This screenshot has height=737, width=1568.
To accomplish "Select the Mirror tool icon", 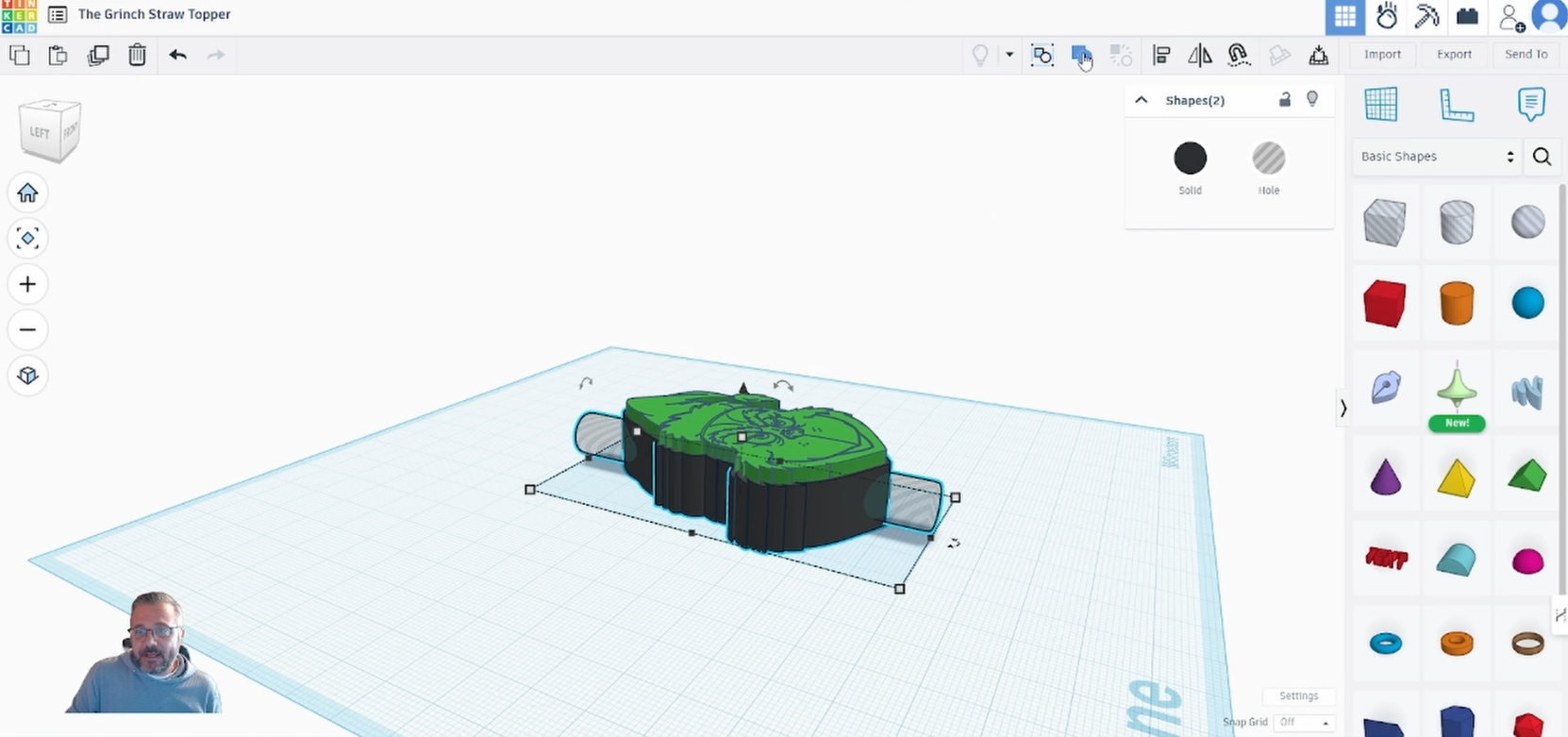I will click(x=1200, y=55).
